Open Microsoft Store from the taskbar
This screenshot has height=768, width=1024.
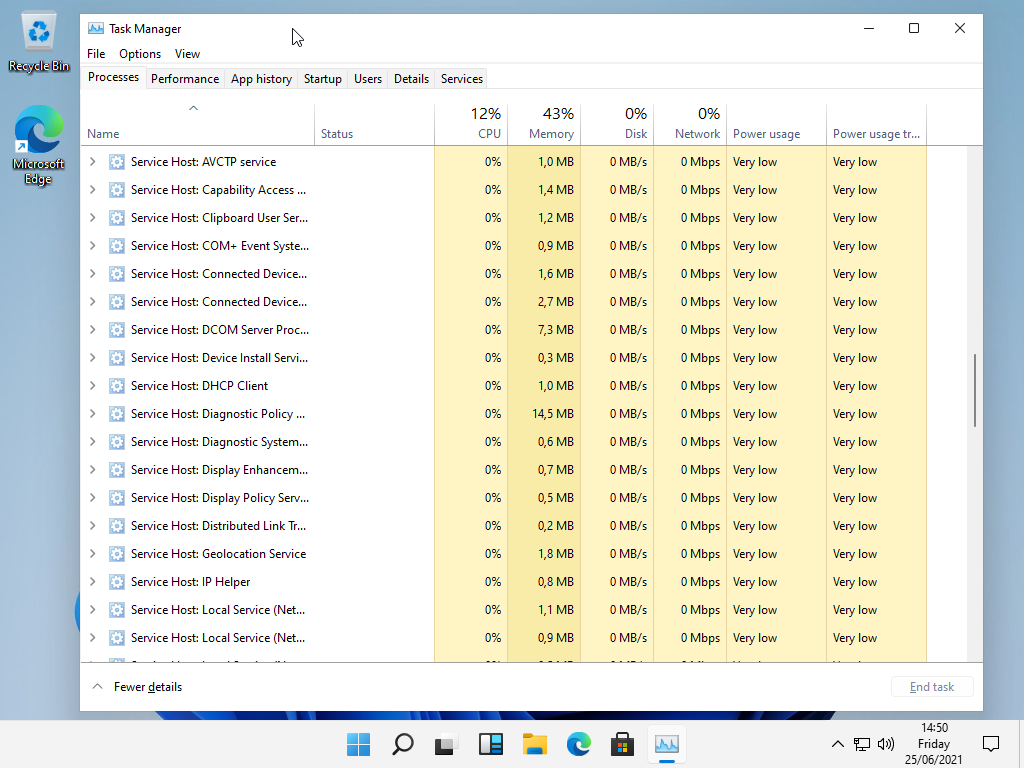[623, 744]
